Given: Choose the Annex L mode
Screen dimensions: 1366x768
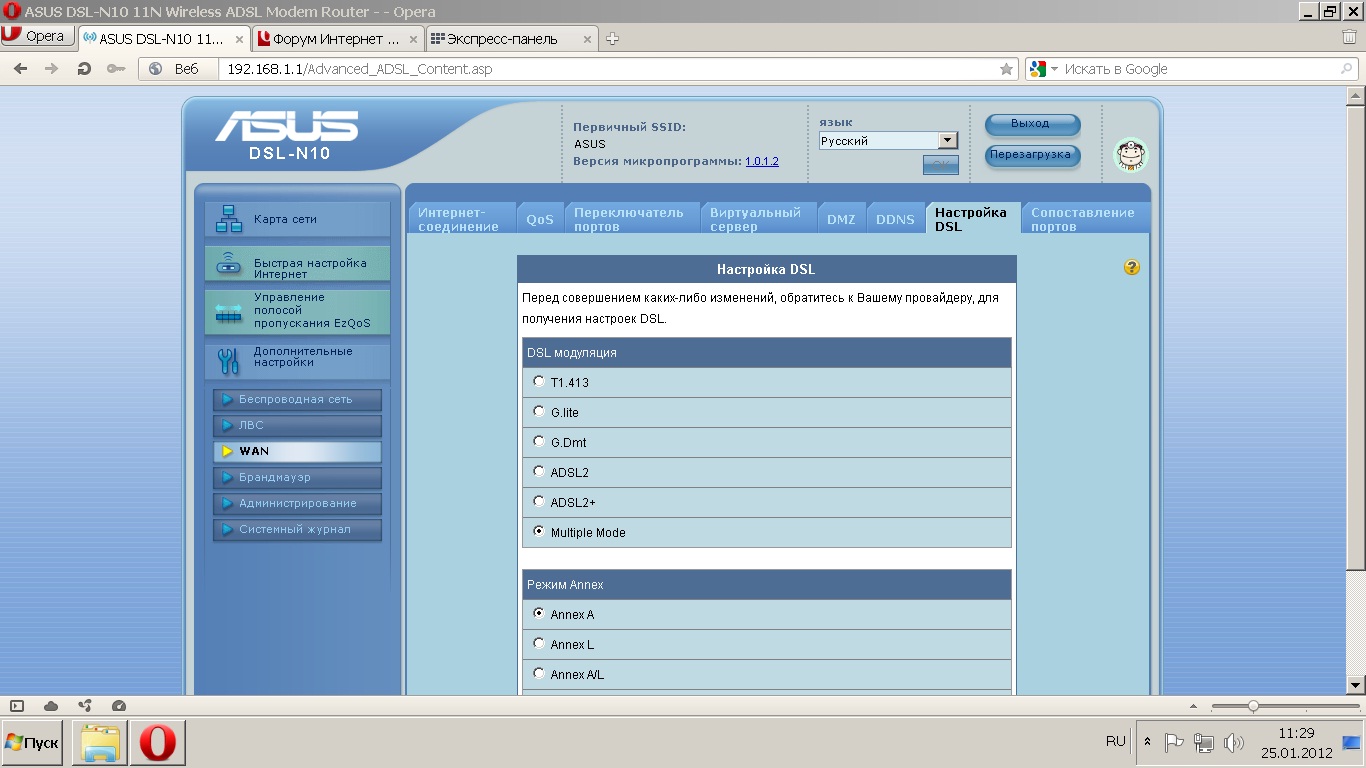Looking at the screenshot, I should coord(539,643).
